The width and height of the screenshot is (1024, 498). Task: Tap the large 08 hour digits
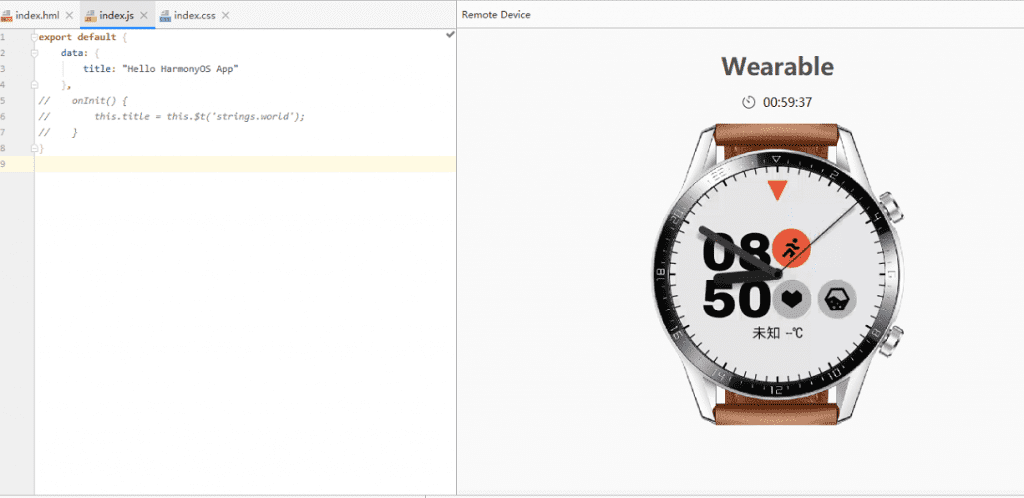click(x=736, y=252)
